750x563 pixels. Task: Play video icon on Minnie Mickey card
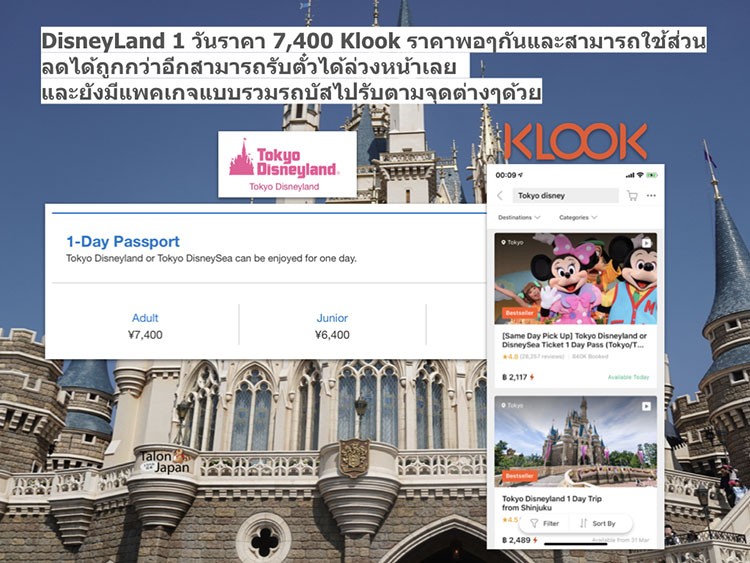pos(646,243)
